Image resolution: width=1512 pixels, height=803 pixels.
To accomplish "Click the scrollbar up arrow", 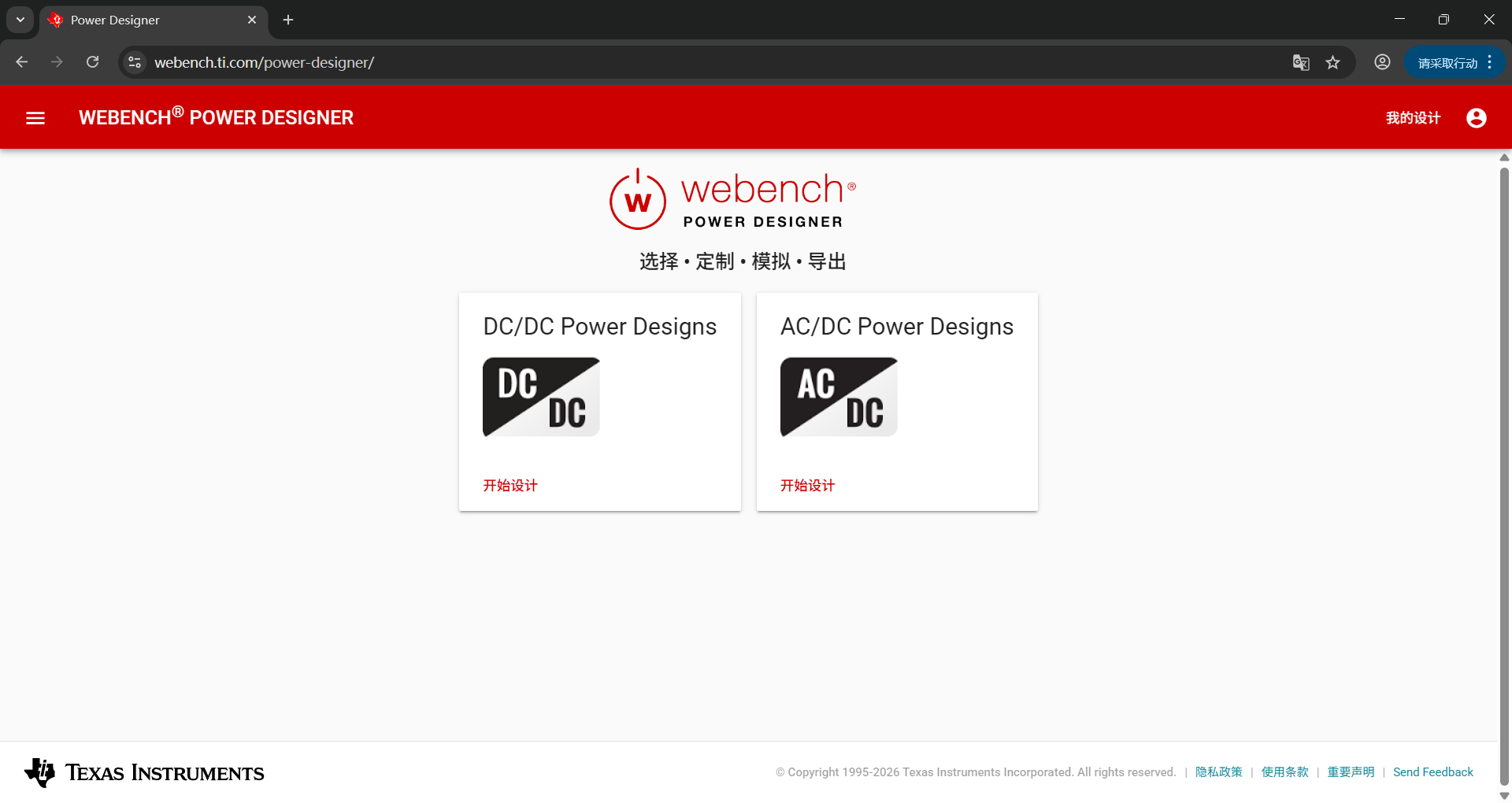I will point(1504,157).
